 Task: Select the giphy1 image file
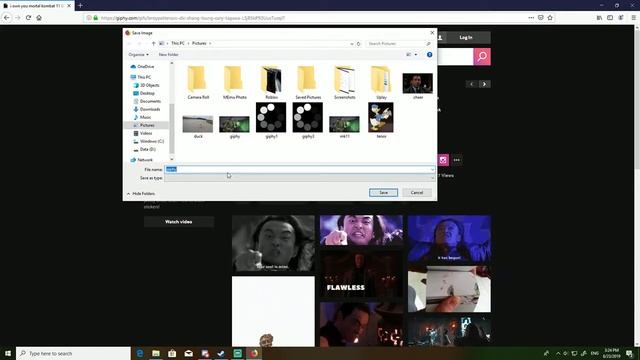(x=271, y=120)
